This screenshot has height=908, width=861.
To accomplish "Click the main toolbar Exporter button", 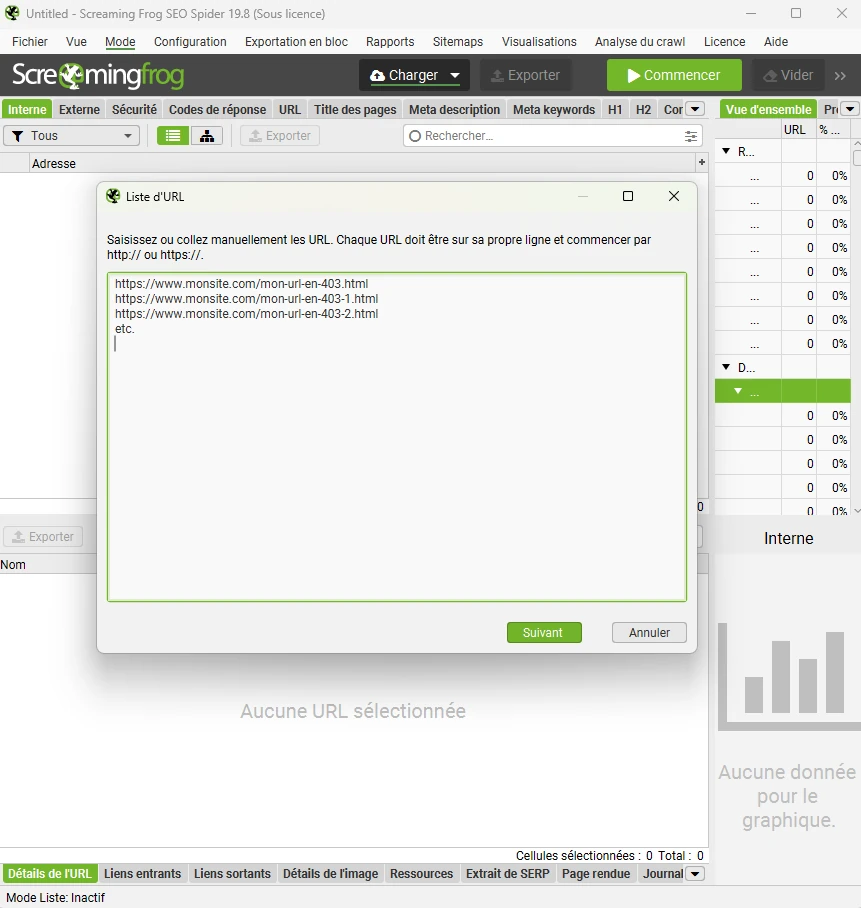I will (525, 75).
